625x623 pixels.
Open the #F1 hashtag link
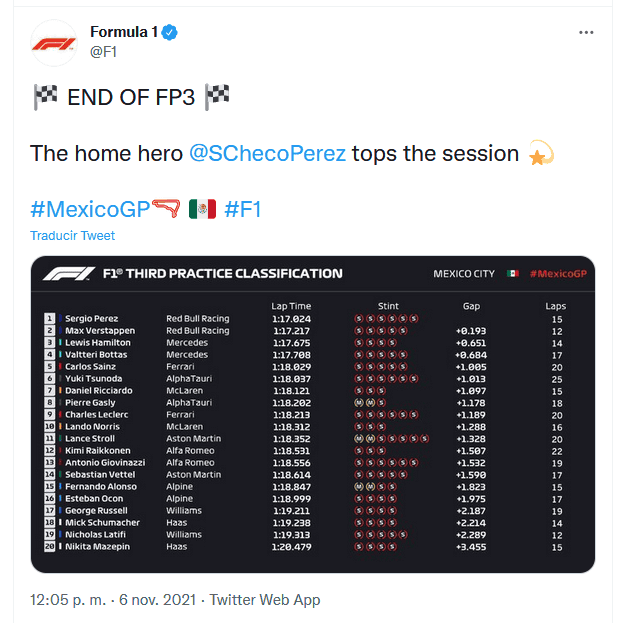pos(243,209)
